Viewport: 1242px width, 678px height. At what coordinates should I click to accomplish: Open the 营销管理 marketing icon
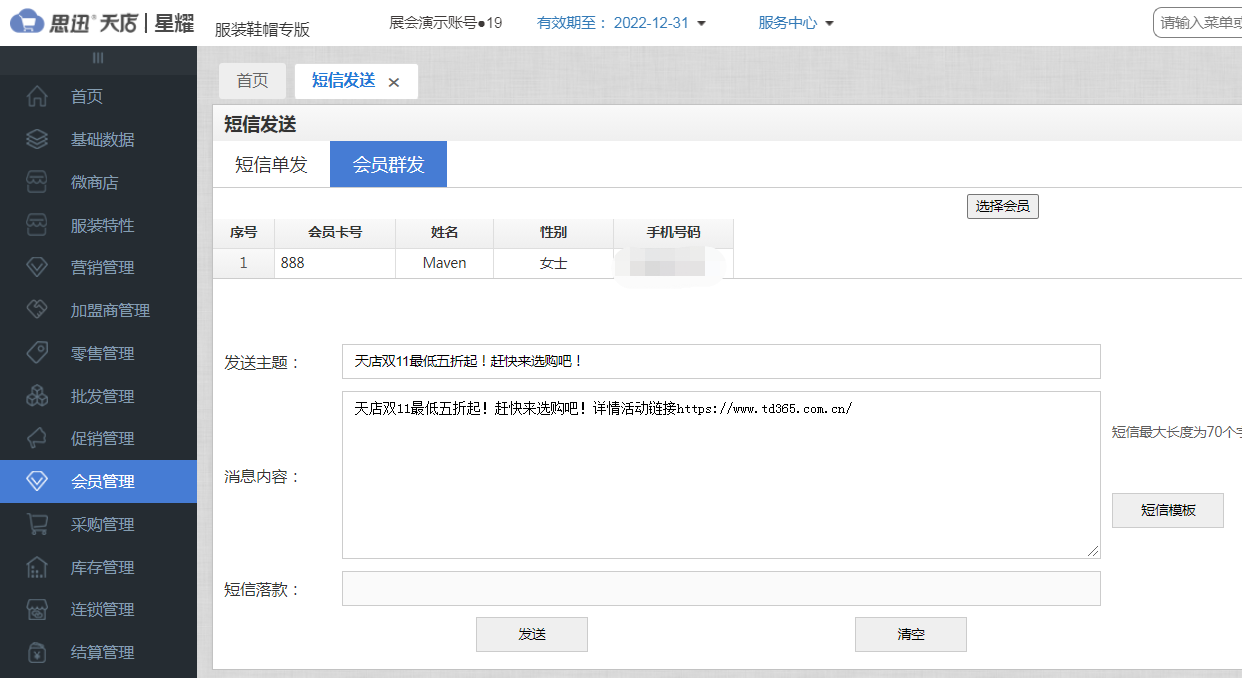(x=38, y=267)
